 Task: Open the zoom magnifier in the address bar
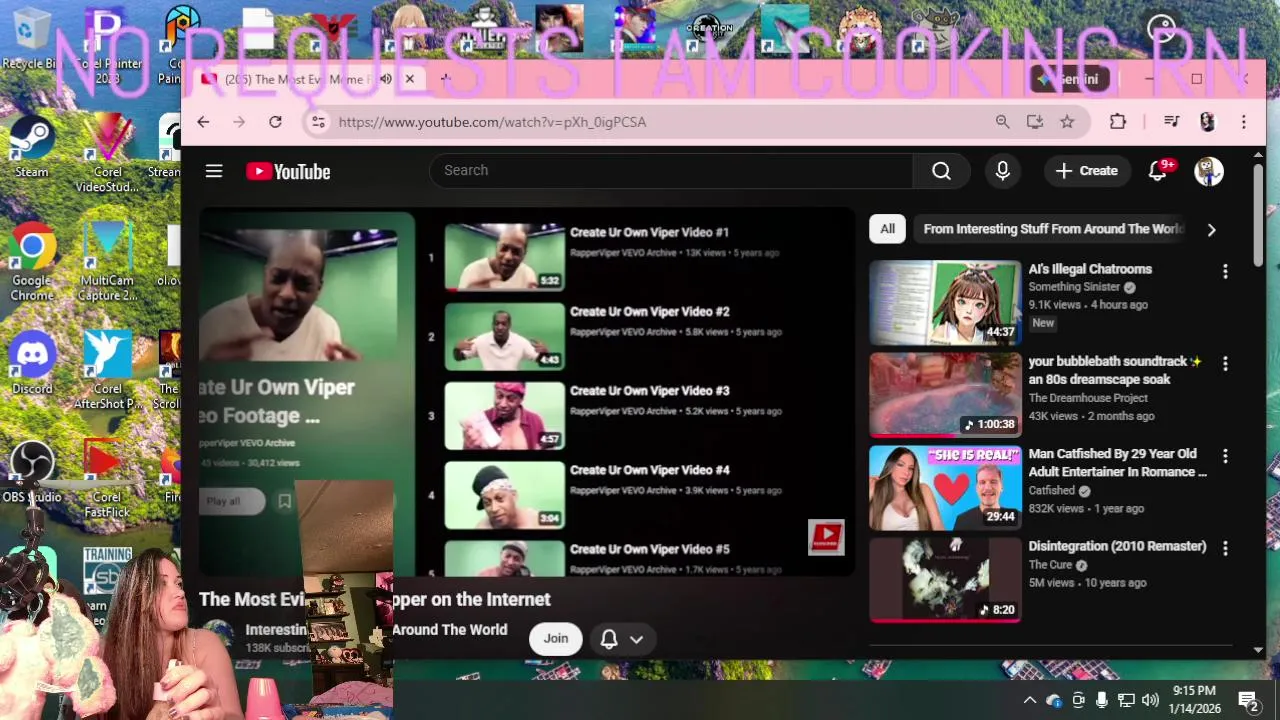pyautogui.click(x=1002, y=122)
